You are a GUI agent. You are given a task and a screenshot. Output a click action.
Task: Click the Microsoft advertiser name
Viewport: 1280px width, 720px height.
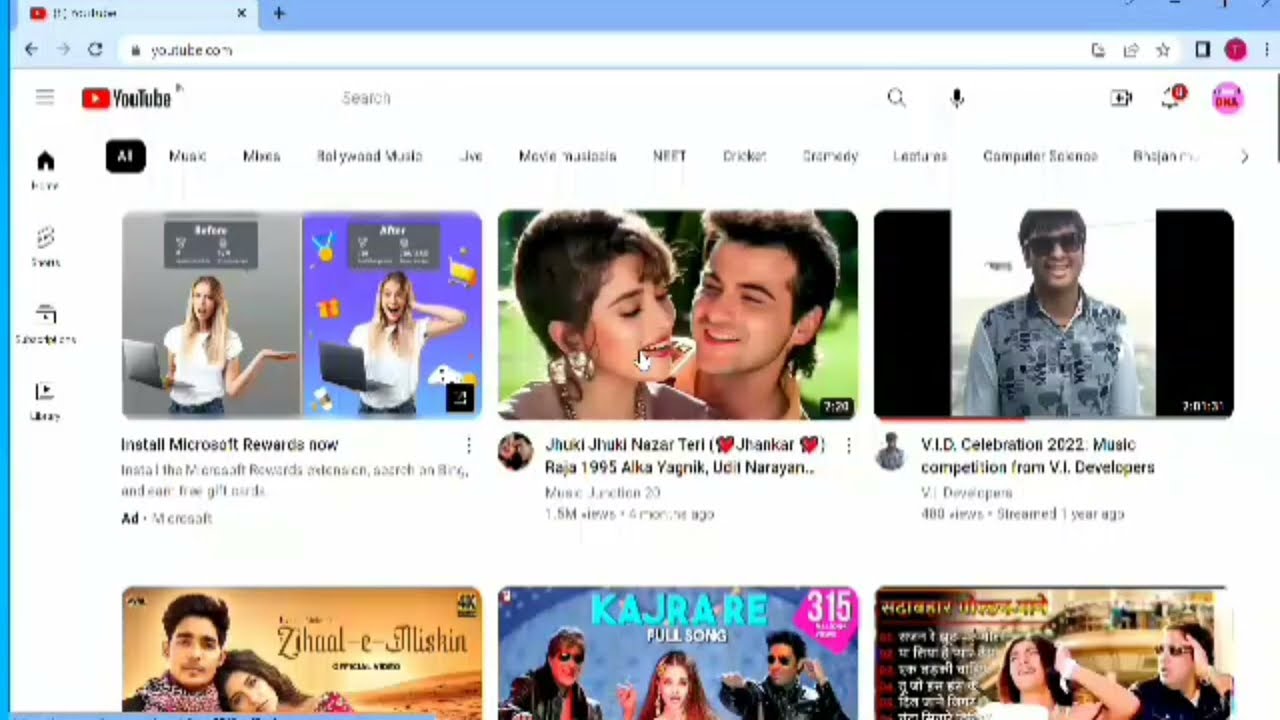tap(182, 518)
